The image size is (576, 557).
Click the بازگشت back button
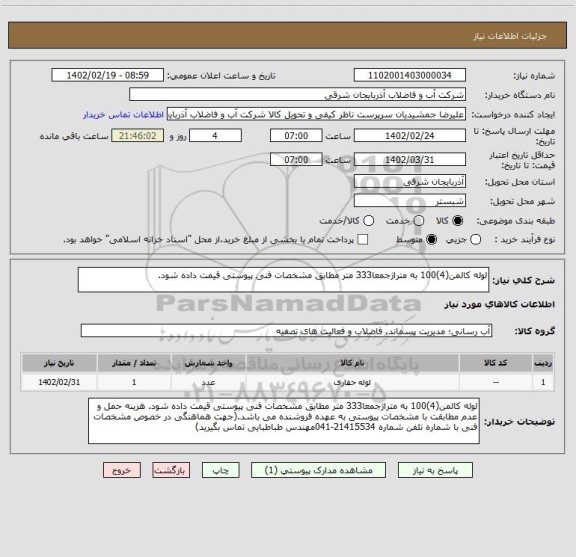(x=171, y=470)
